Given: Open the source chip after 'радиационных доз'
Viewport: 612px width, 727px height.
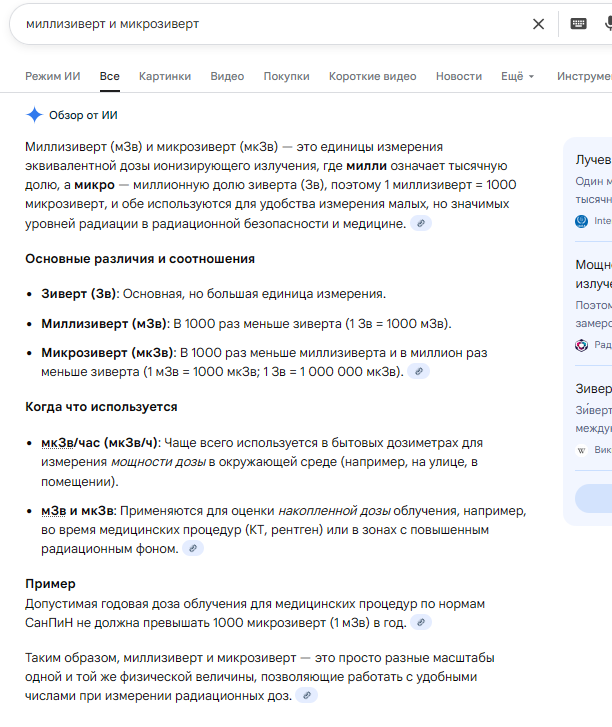Looking at the screenshot, I should click(307, 695).
